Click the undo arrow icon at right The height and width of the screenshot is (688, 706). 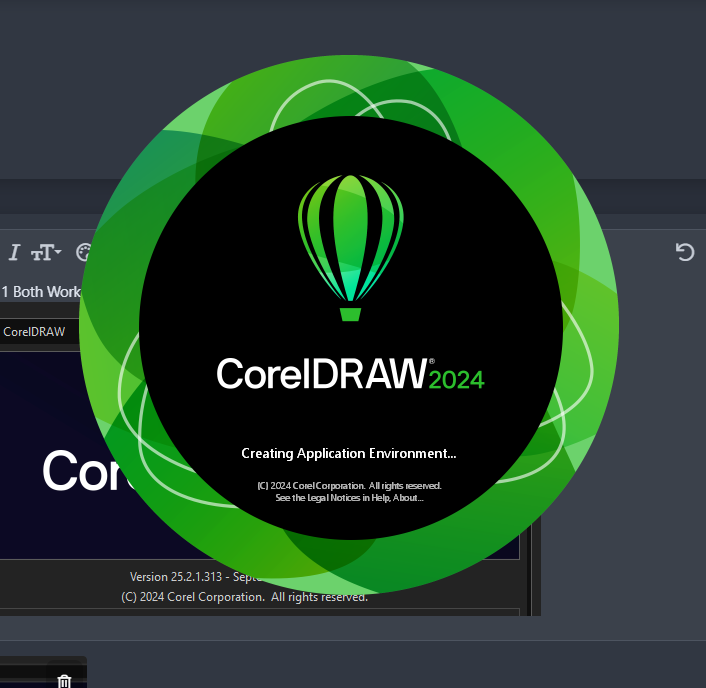coord(685,252)
